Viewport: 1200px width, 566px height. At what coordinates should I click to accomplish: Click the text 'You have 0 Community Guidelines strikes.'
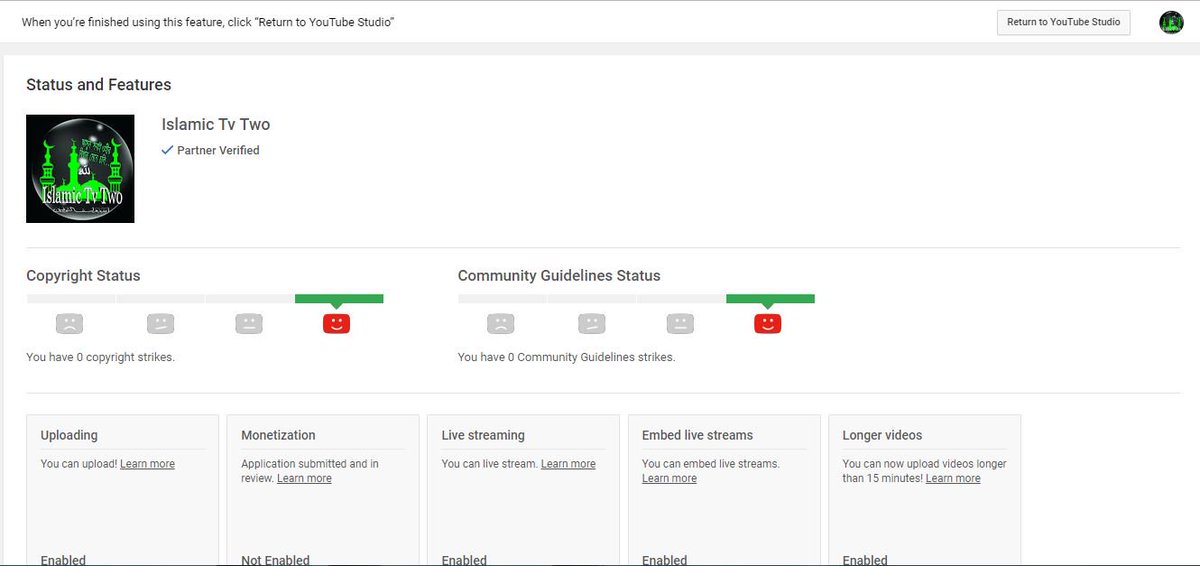point(566,357)
